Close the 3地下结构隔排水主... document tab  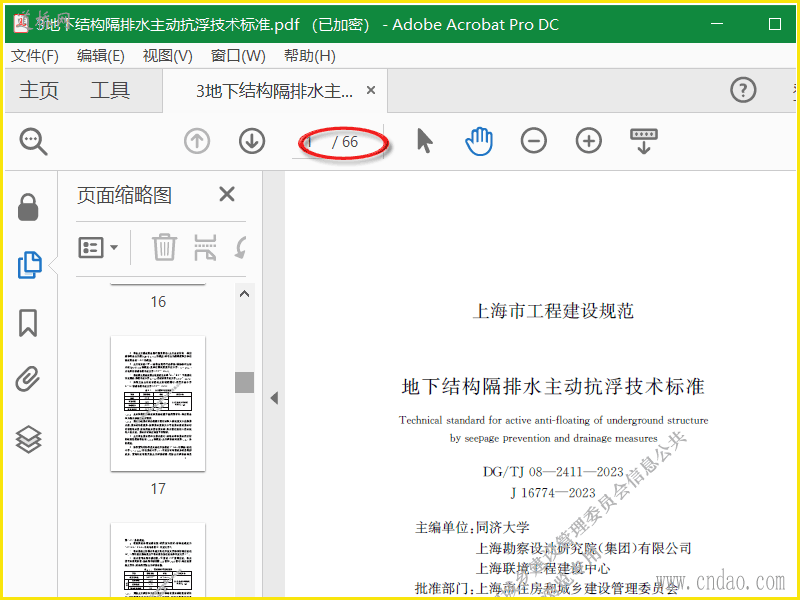(371, 90)
